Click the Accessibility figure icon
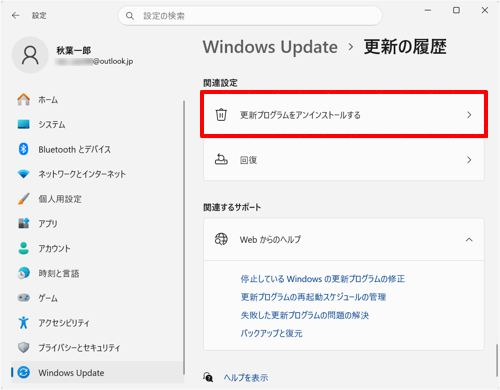500x390 pixels. click(23, 322)
